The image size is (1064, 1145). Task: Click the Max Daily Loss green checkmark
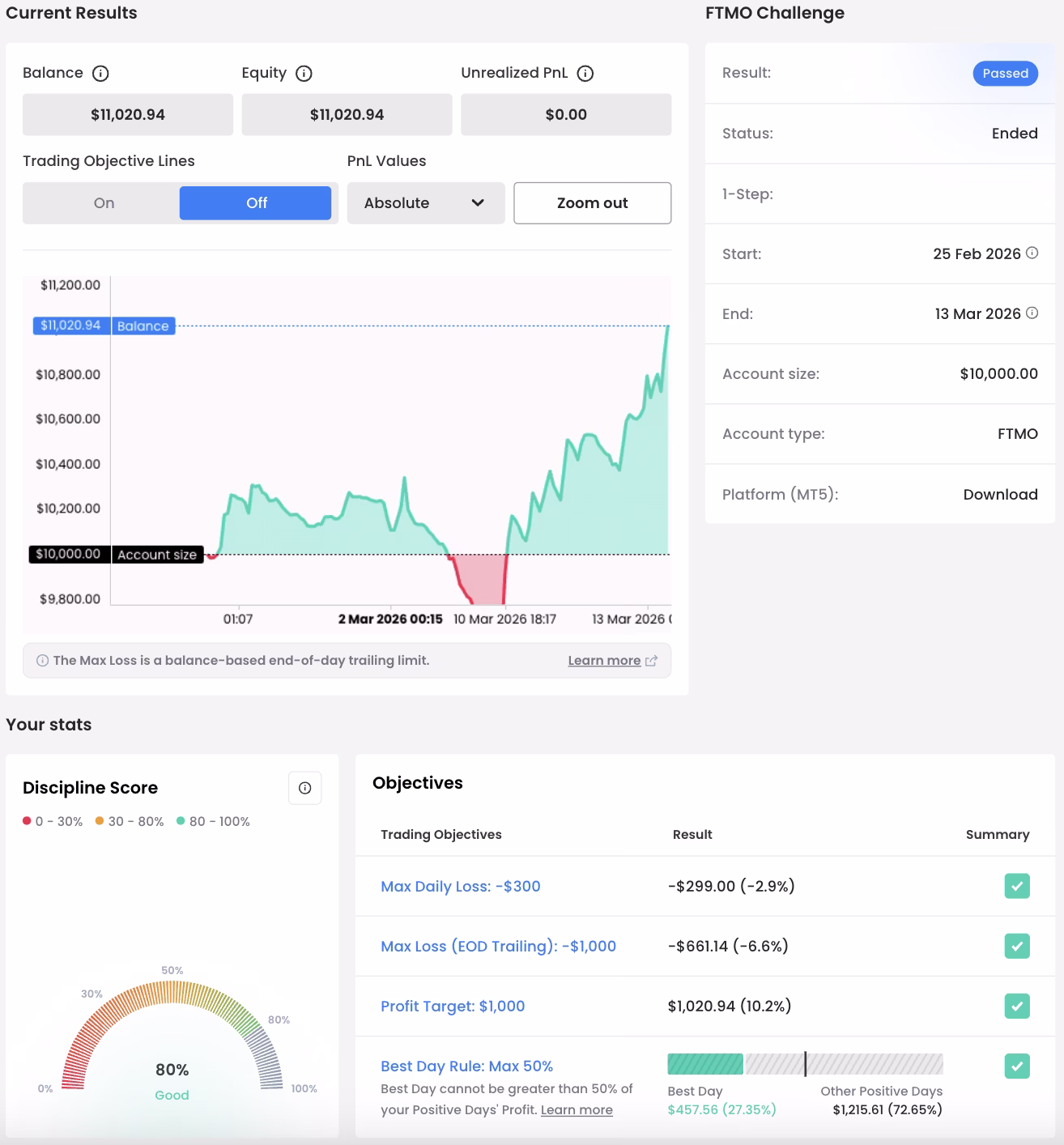tap(1017, 886)
